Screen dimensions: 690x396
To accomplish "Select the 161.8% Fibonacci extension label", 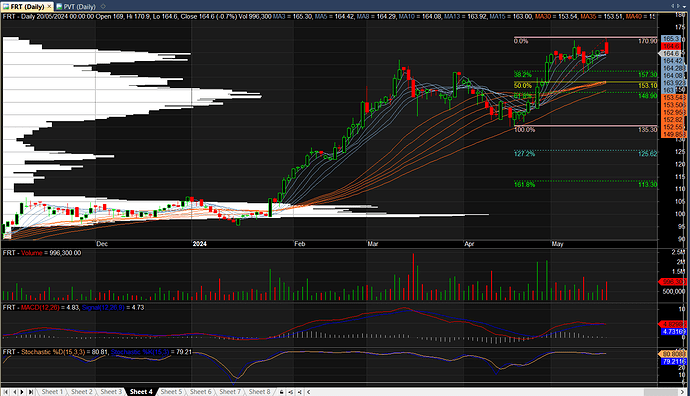I will click(524, 184).
